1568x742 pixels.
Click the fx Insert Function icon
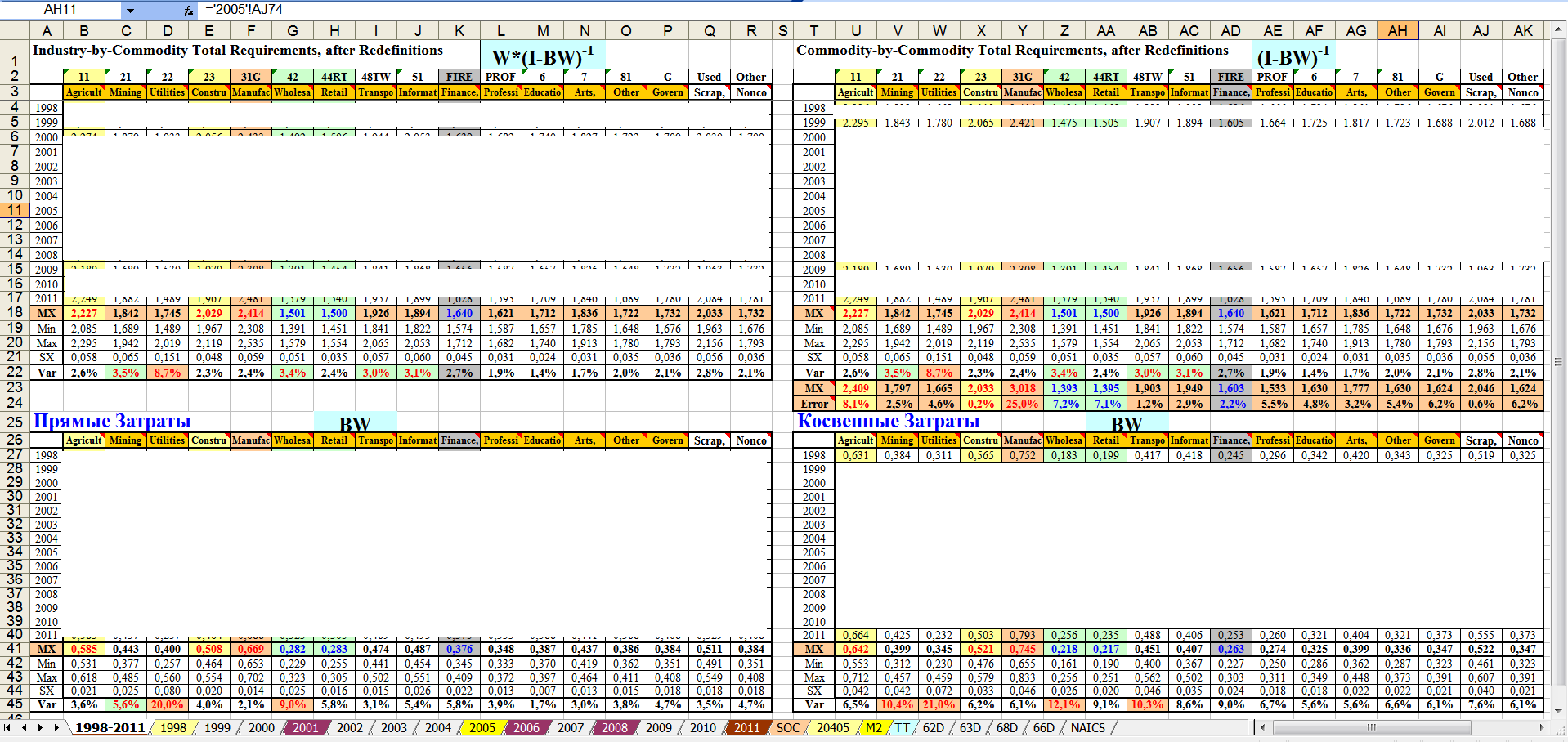[x=189, y=10]
